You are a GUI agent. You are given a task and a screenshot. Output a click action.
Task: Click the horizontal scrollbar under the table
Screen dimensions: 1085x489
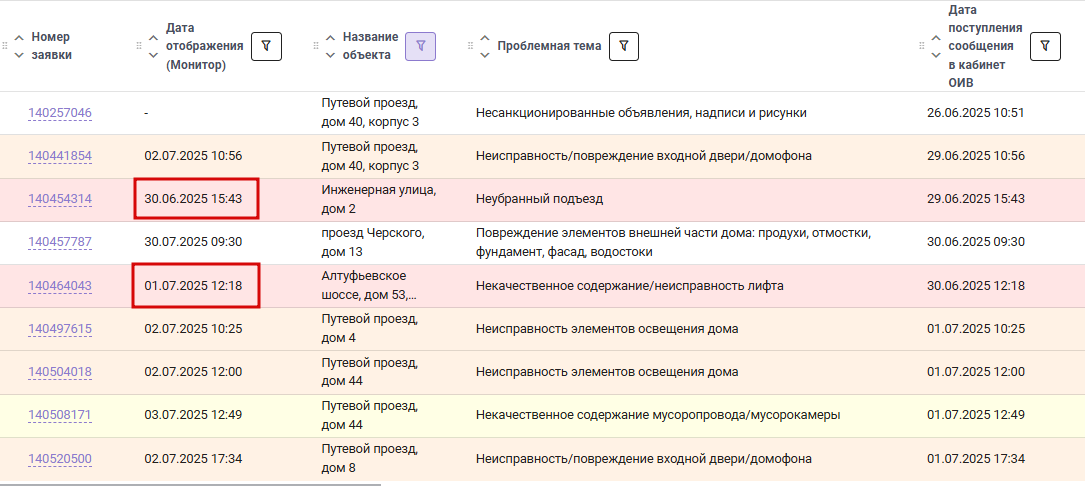pyautogui.click(x=190, y=485)
